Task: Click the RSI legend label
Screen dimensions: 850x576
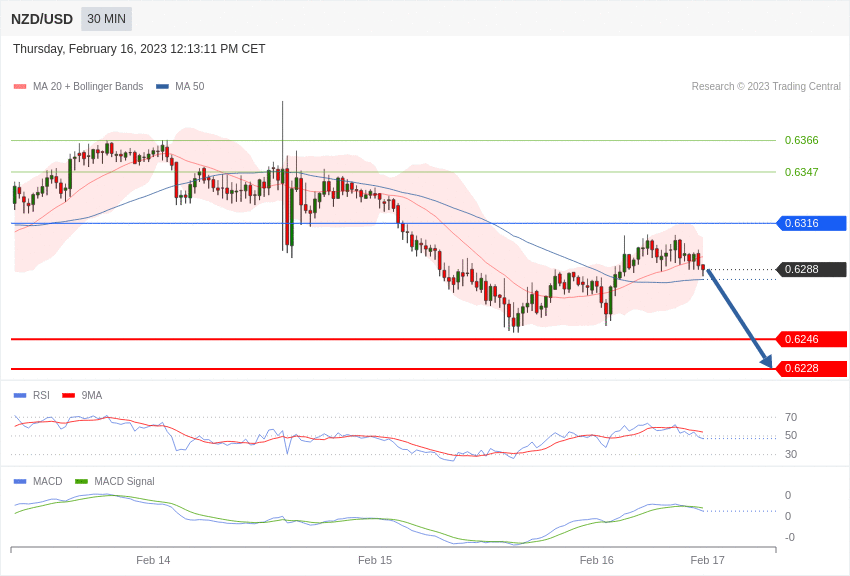Action: click(x=41, y=396)
